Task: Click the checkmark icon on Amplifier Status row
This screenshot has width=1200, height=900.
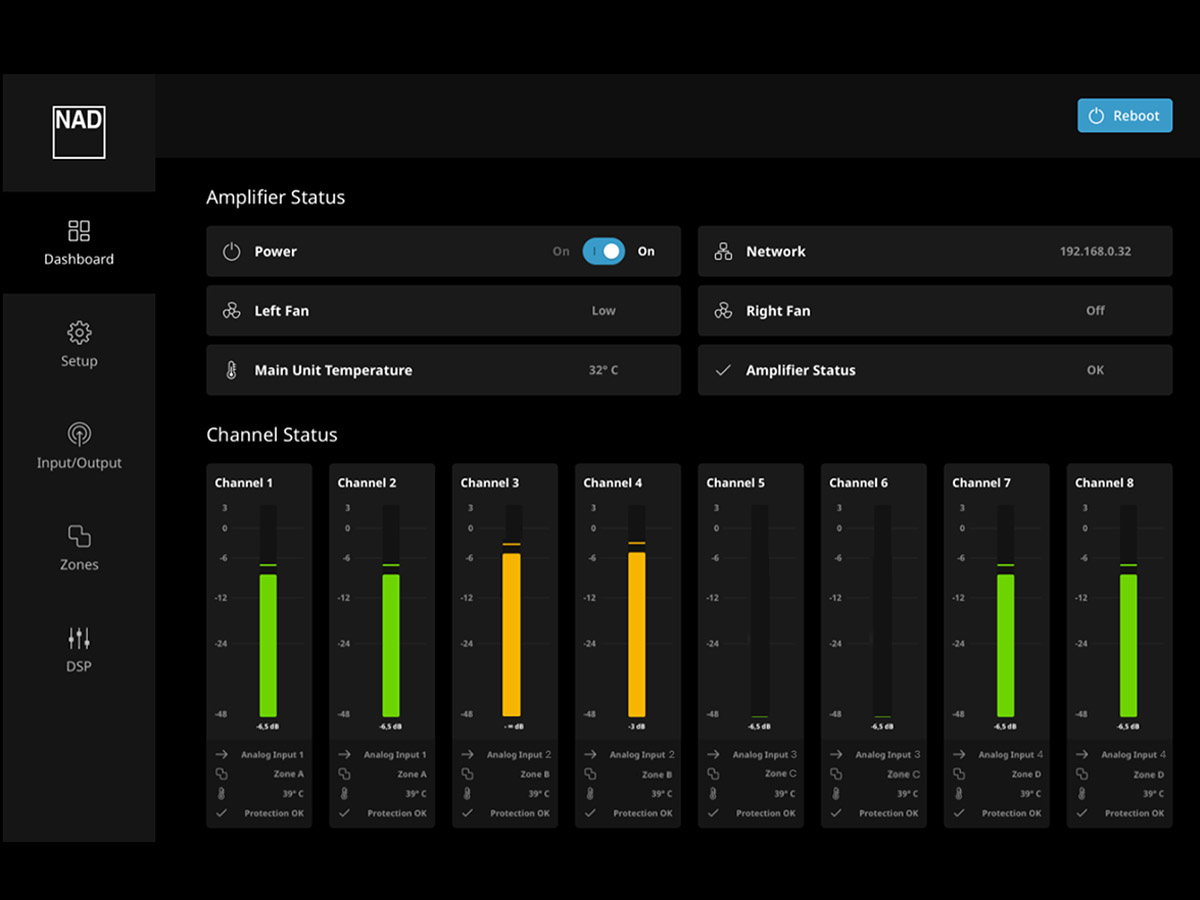Action: (x=721, y=370)
